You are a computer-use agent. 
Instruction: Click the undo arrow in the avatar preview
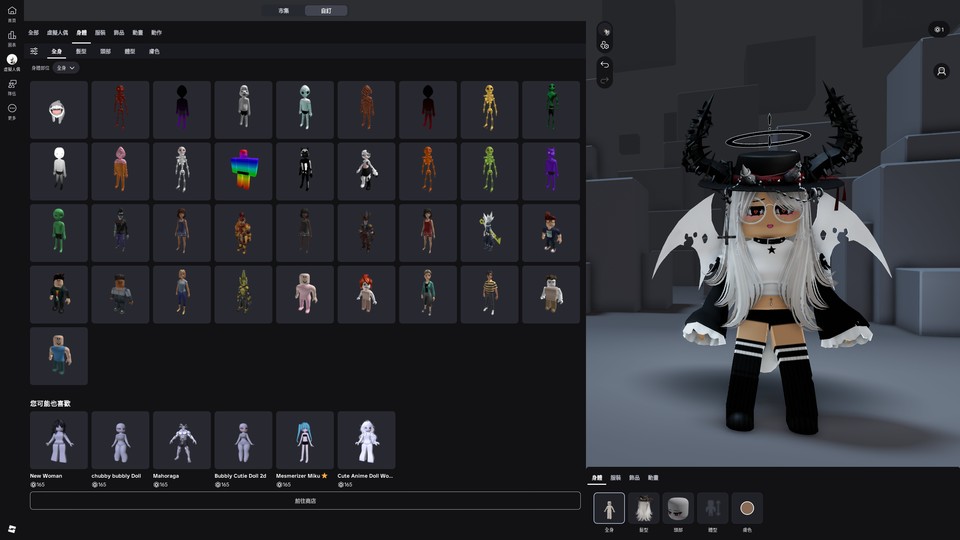pos(604,65)
